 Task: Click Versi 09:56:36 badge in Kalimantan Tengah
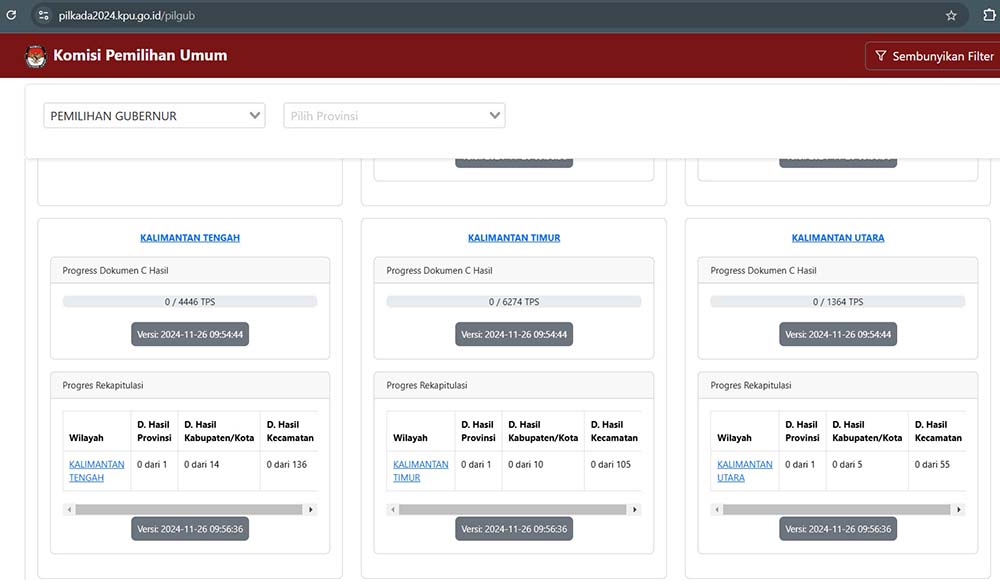click(x=190, y=529)
